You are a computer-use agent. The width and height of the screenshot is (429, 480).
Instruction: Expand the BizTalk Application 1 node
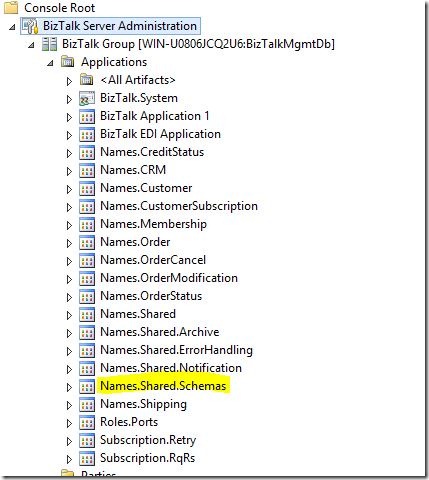(x=69, y=117)
